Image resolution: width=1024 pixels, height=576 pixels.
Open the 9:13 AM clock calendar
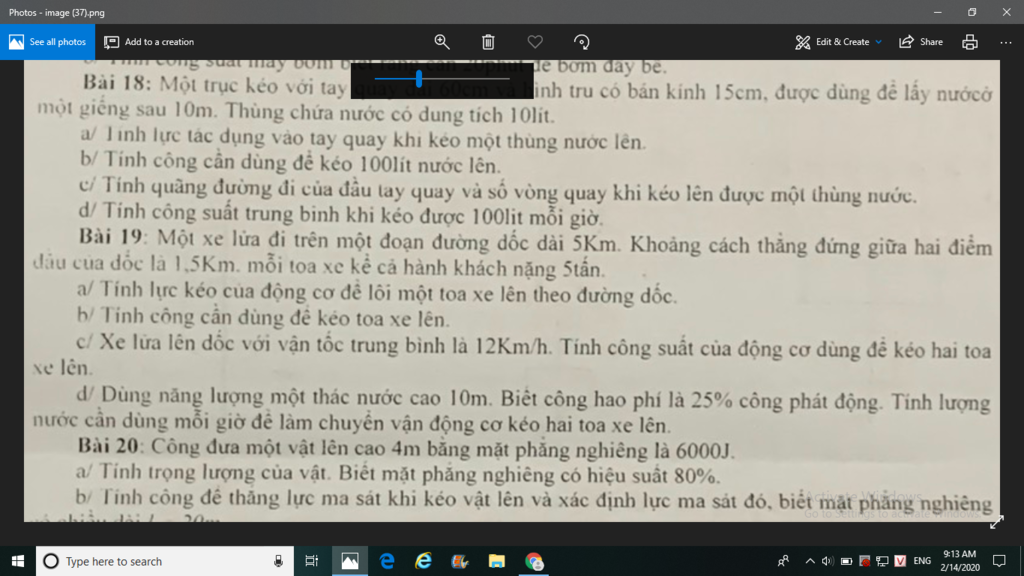pyautogui.click(x=960, y=561)
